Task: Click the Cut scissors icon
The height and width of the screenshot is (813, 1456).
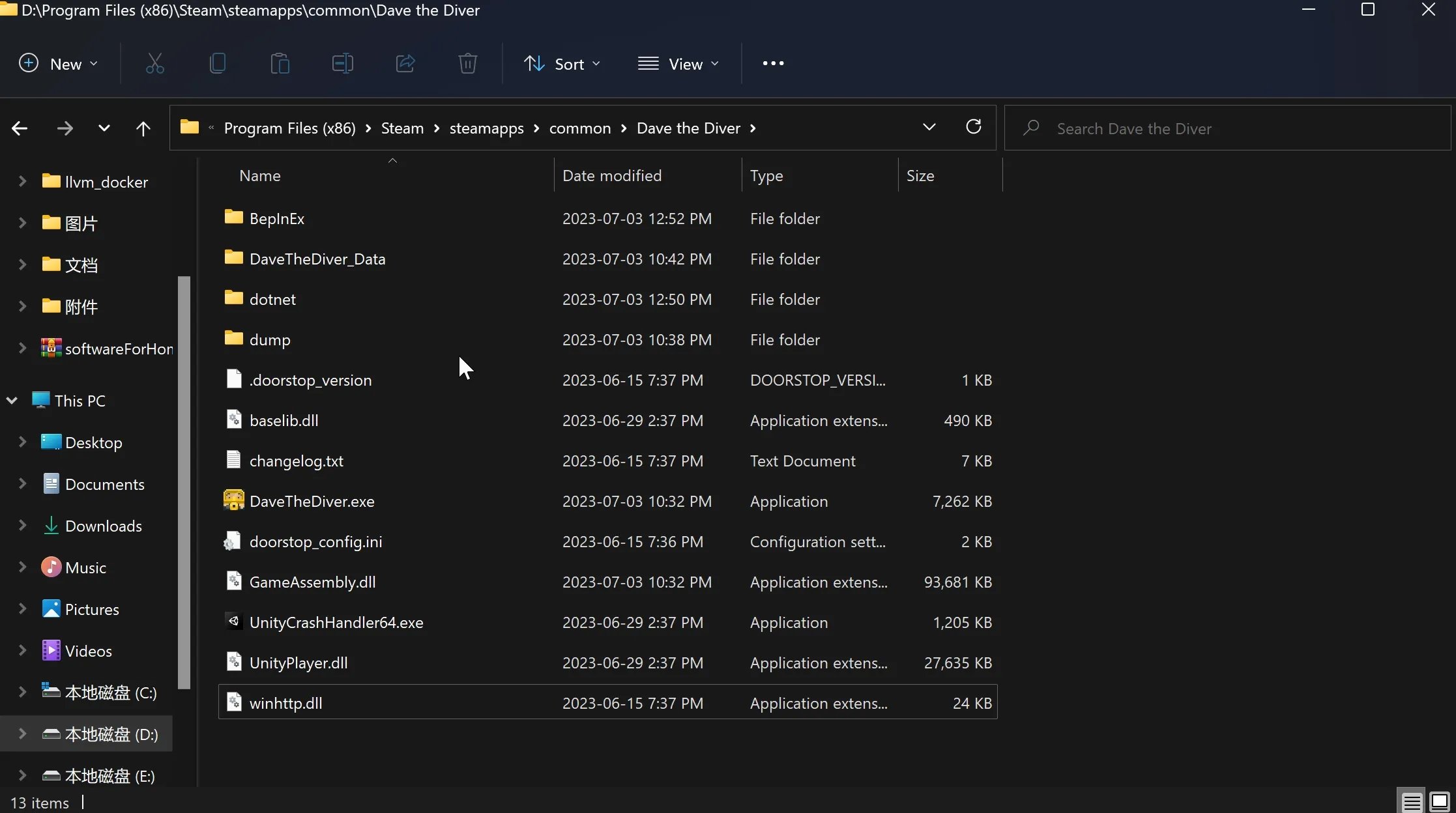Action: tap(154, 63)
